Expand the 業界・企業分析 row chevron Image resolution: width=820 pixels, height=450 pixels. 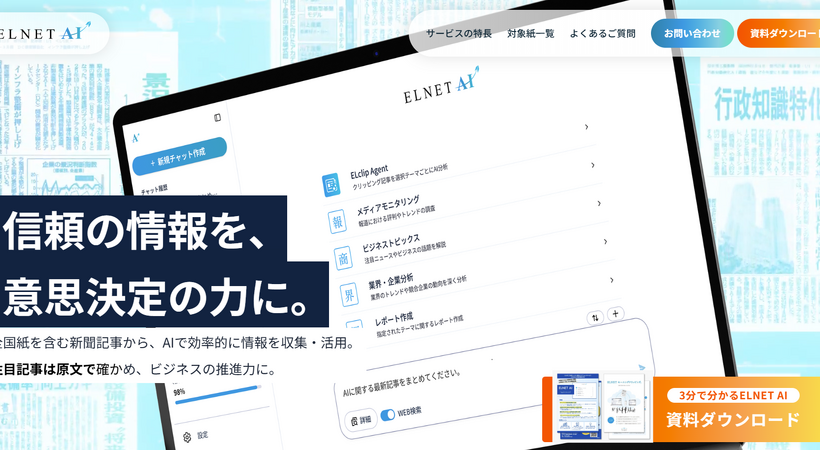[605, 241]
